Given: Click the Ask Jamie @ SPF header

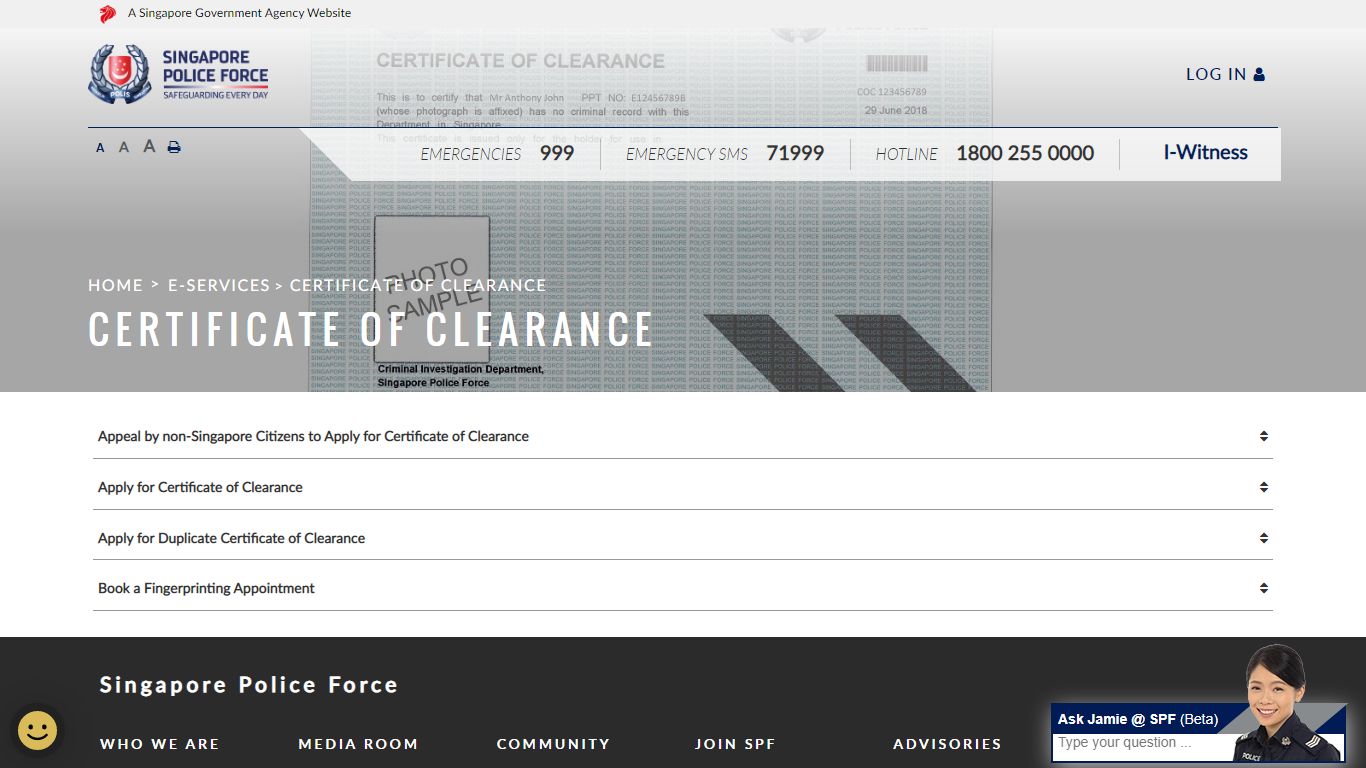Looking at the screenshot, I should (x=1138, y=719).
